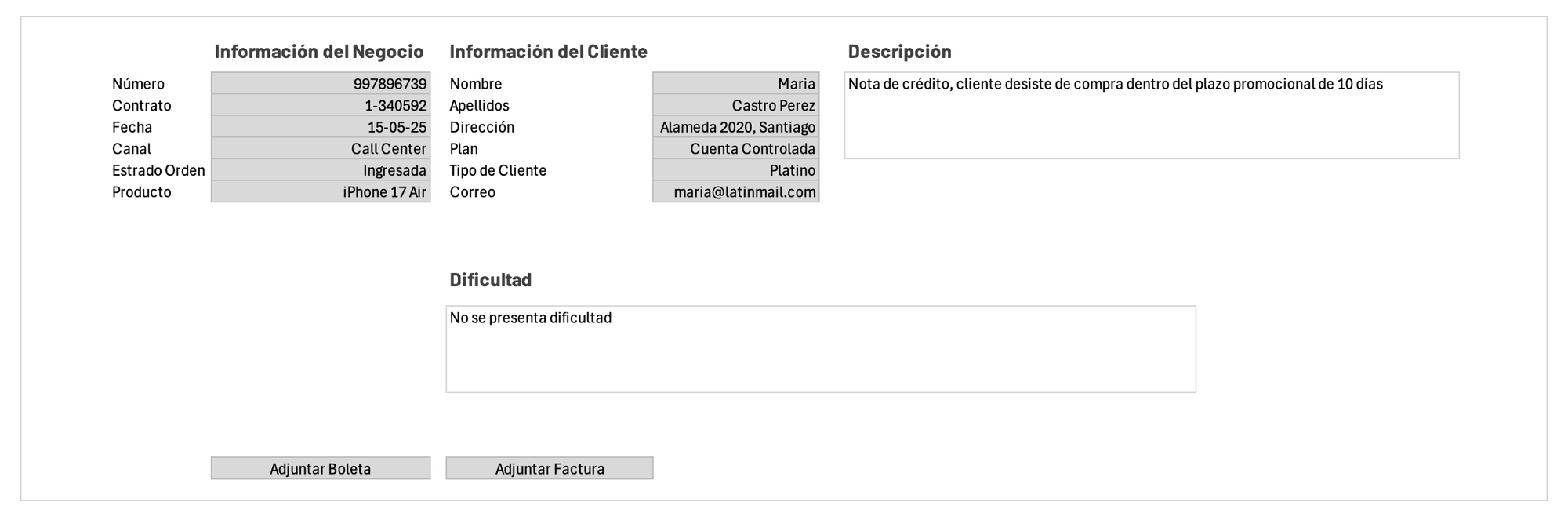Select the Dirección field Alameda 2020, Santiago
This screenshot has height=520, width=1568.
tap(735, 127)
